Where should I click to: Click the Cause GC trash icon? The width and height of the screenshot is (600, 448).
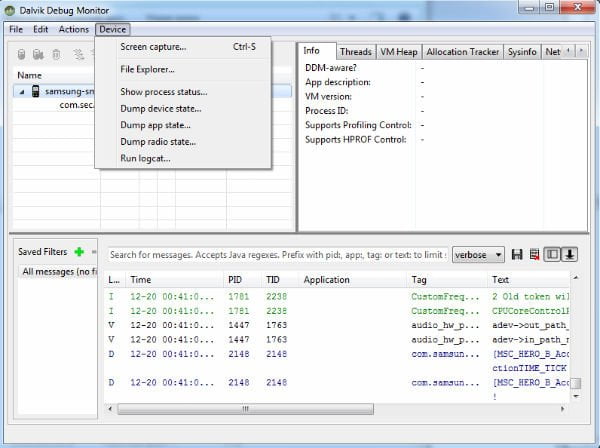(56, 54)
